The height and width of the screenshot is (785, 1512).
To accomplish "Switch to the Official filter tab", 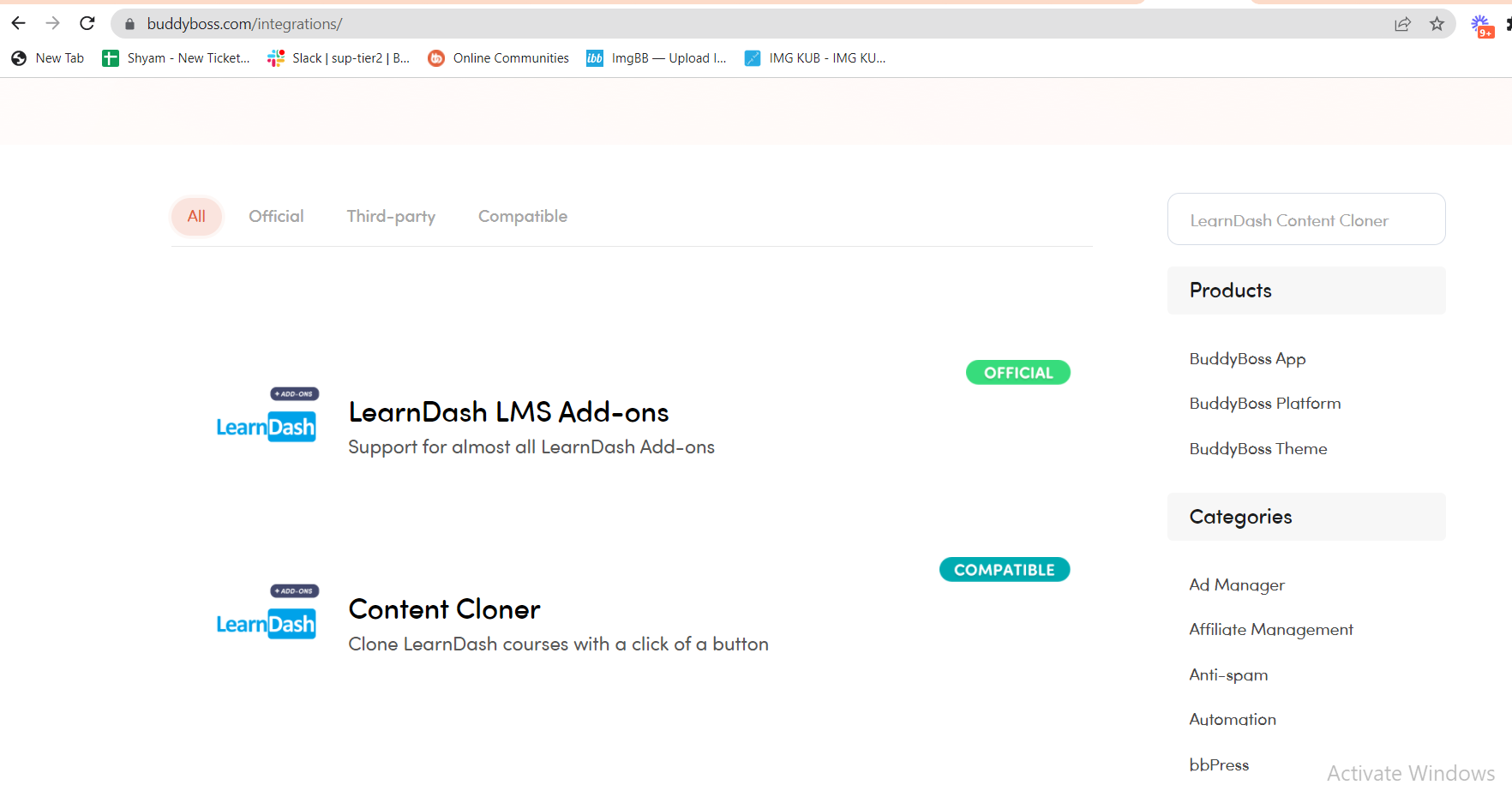I will coord(276,216).
